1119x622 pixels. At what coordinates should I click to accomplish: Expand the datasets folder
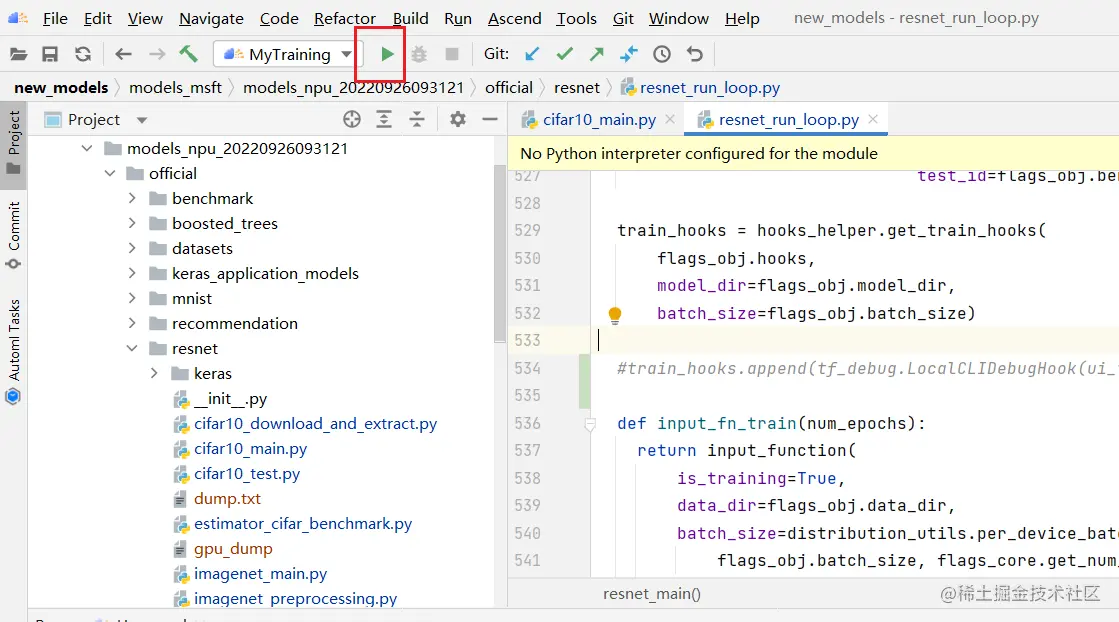(132, 248)
